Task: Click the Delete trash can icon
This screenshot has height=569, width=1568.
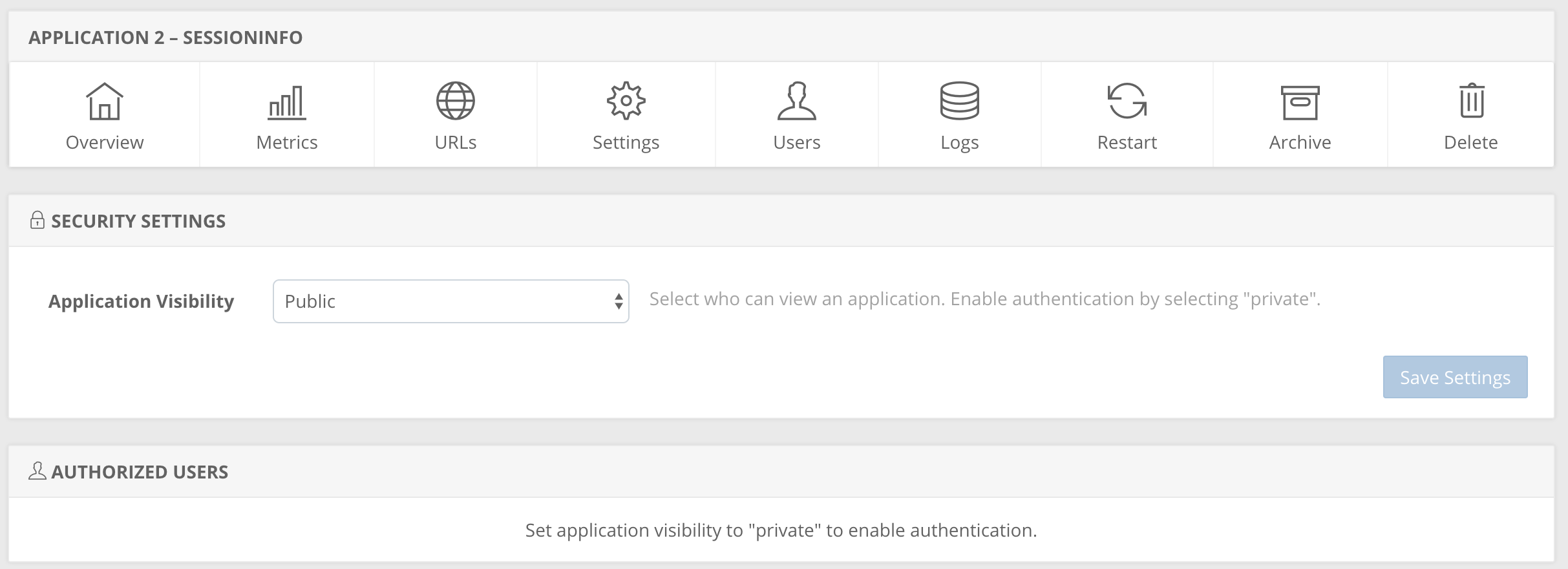Action: tap(1472, 101)
